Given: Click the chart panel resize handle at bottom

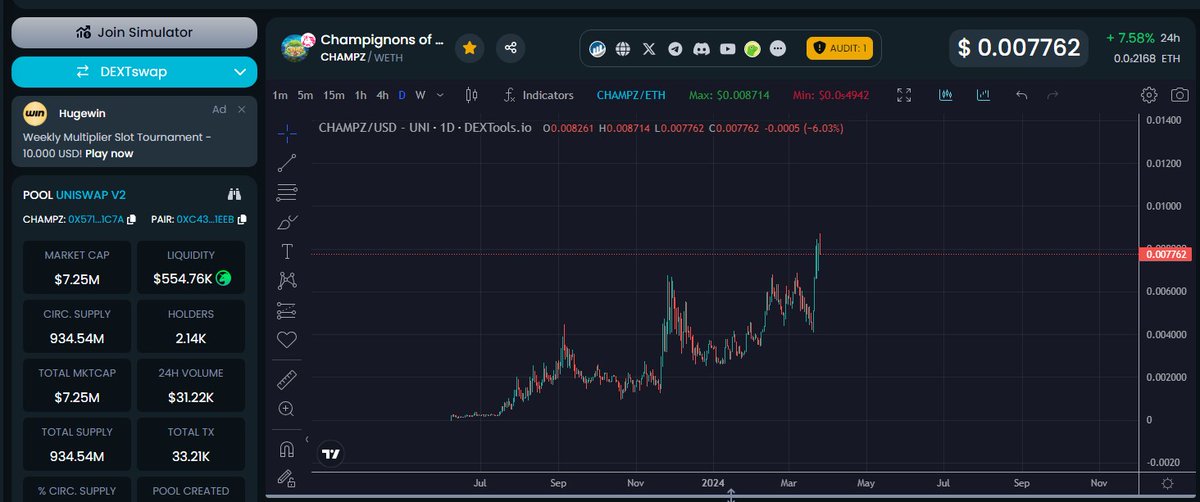Looking at the screenshot, I should [x=731, y=495].
